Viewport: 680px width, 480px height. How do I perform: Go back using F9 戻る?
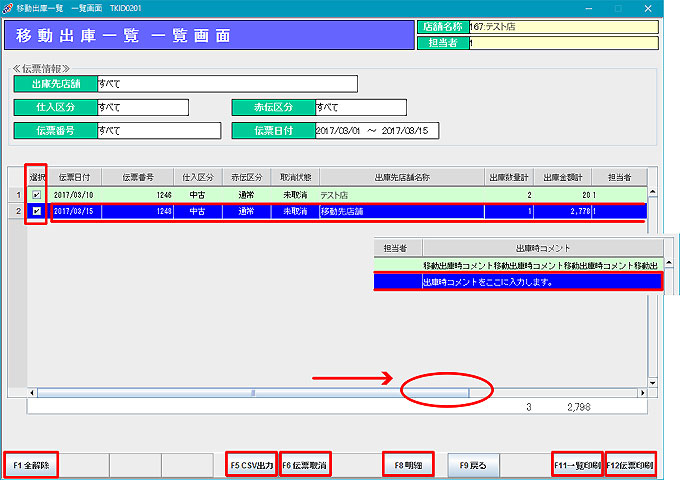coord(471,465)
